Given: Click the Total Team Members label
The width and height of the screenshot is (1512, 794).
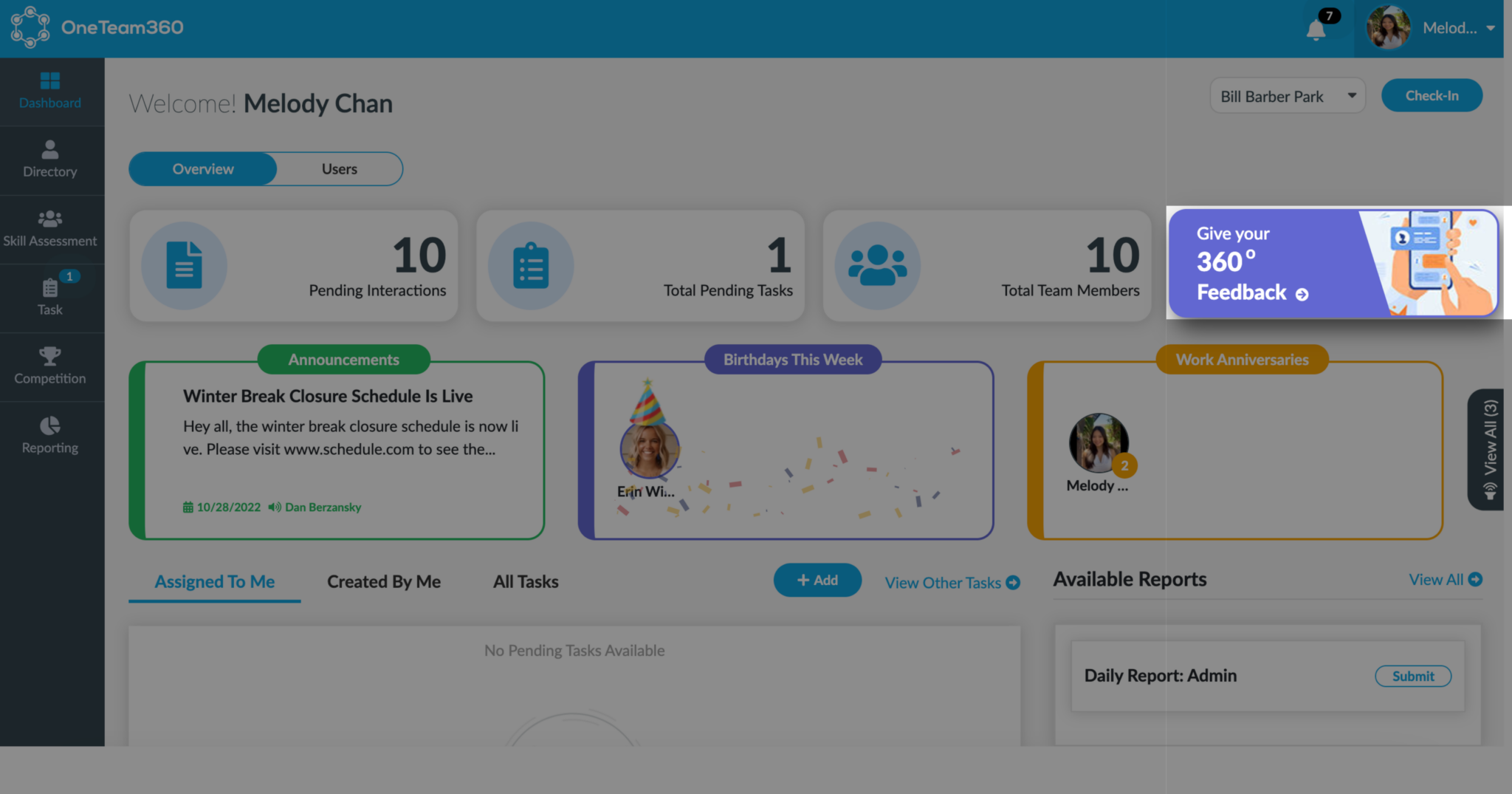Looking at the screenshot, I should click(x=1071, y=290).
